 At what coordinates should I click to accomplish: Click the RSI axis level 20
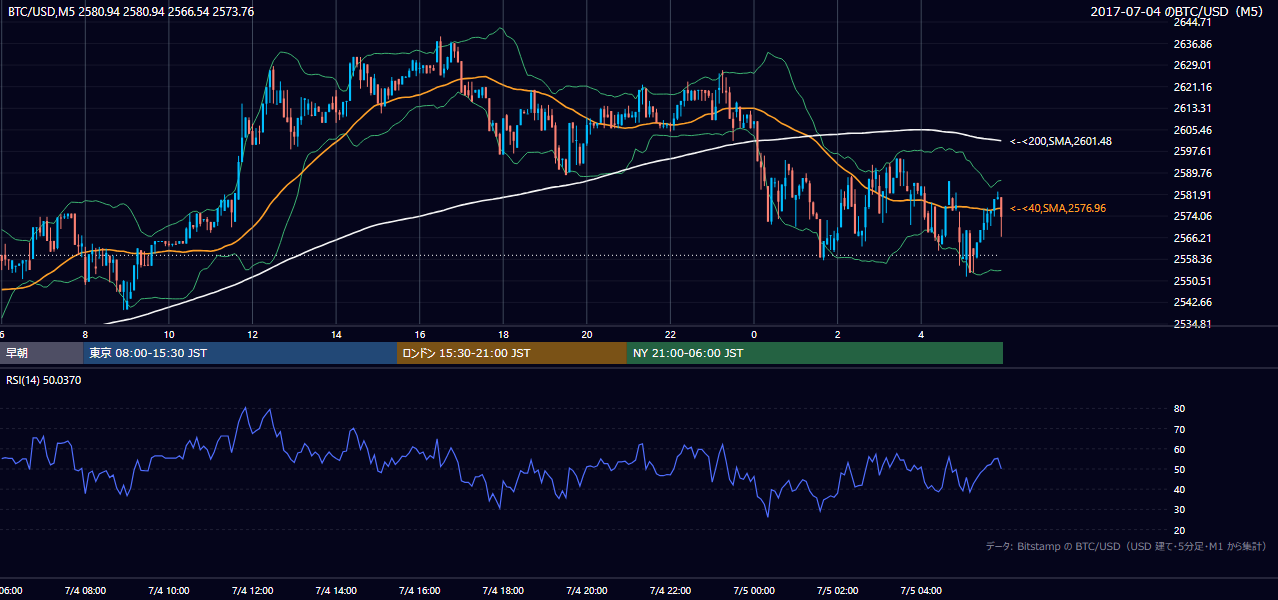pyautogui.click(x=1180, y=530)
